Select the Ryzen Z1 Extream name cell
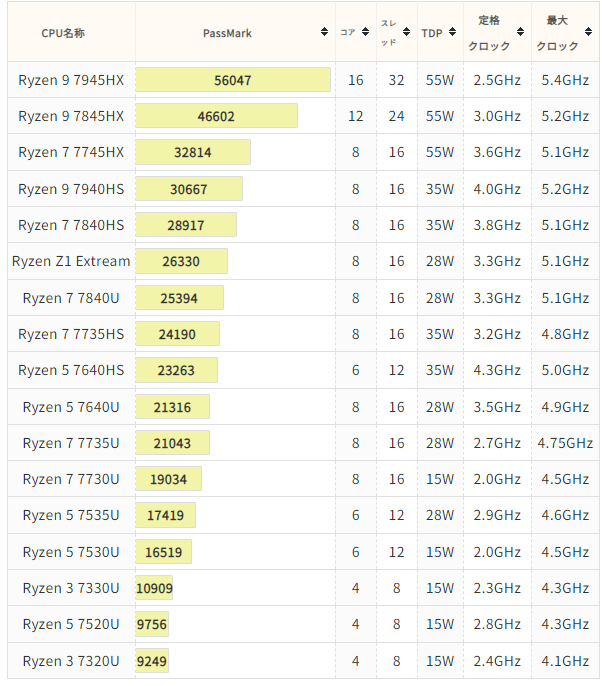 pyautogui.click(x=71, y=261)
